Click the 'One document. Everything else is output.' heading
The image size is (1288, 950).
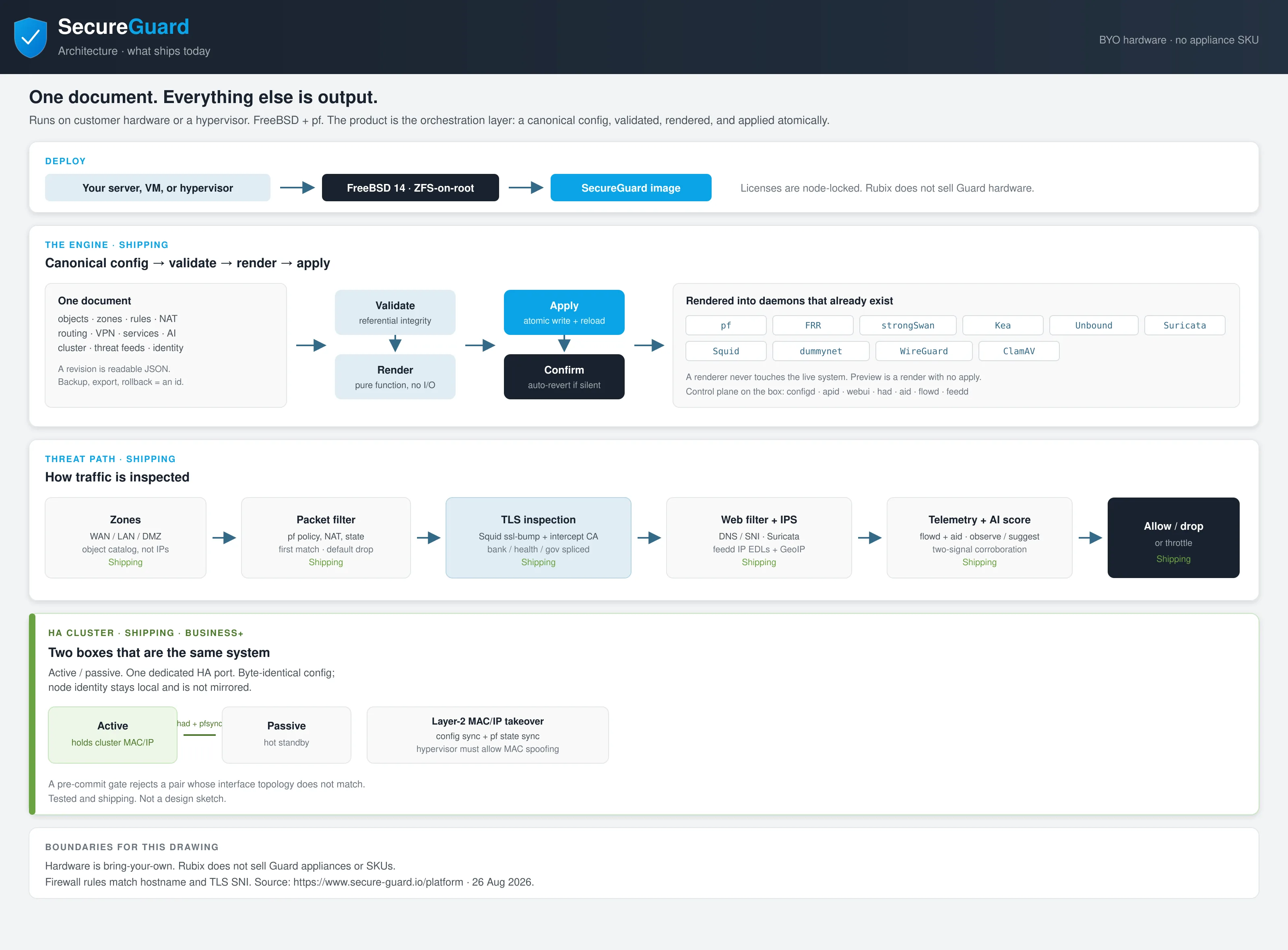coord(204,97)
